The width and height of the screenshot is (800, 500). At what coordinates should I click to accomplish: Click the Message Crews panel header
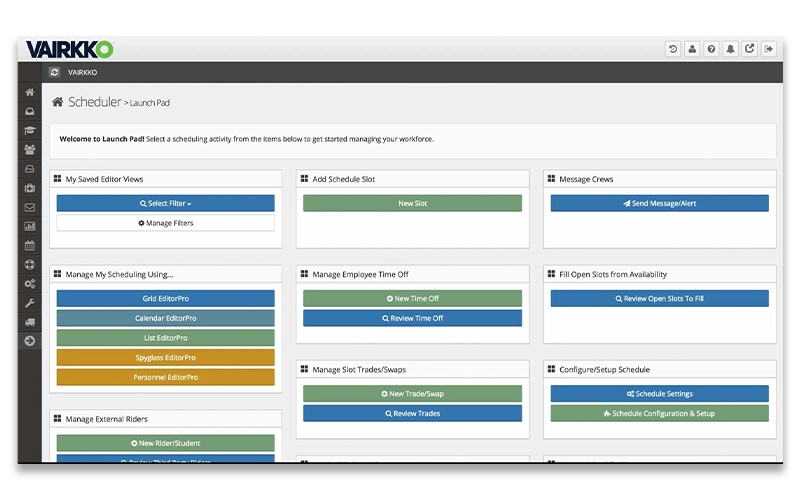click(660, 179)
